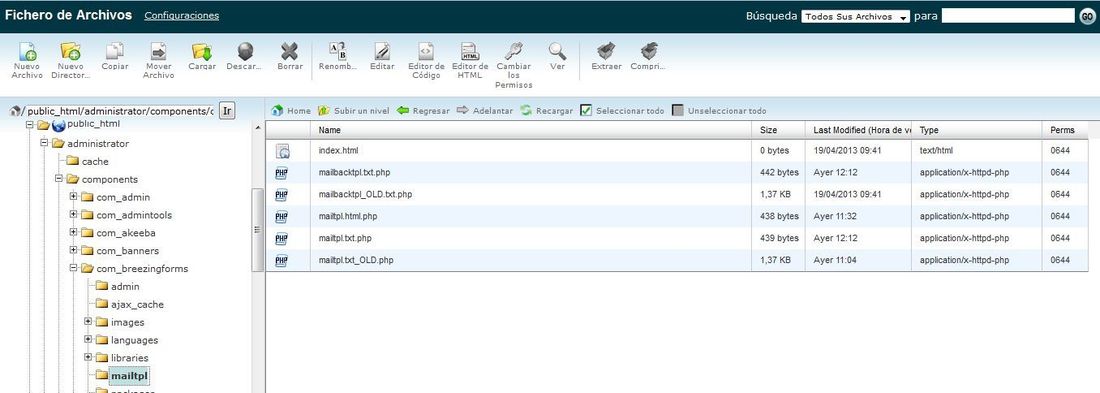Click PHP icon of mailtpl.txt_OLD.php
Image resolution: width=1100 pixels, height=393 pixels.
point(282,260)
